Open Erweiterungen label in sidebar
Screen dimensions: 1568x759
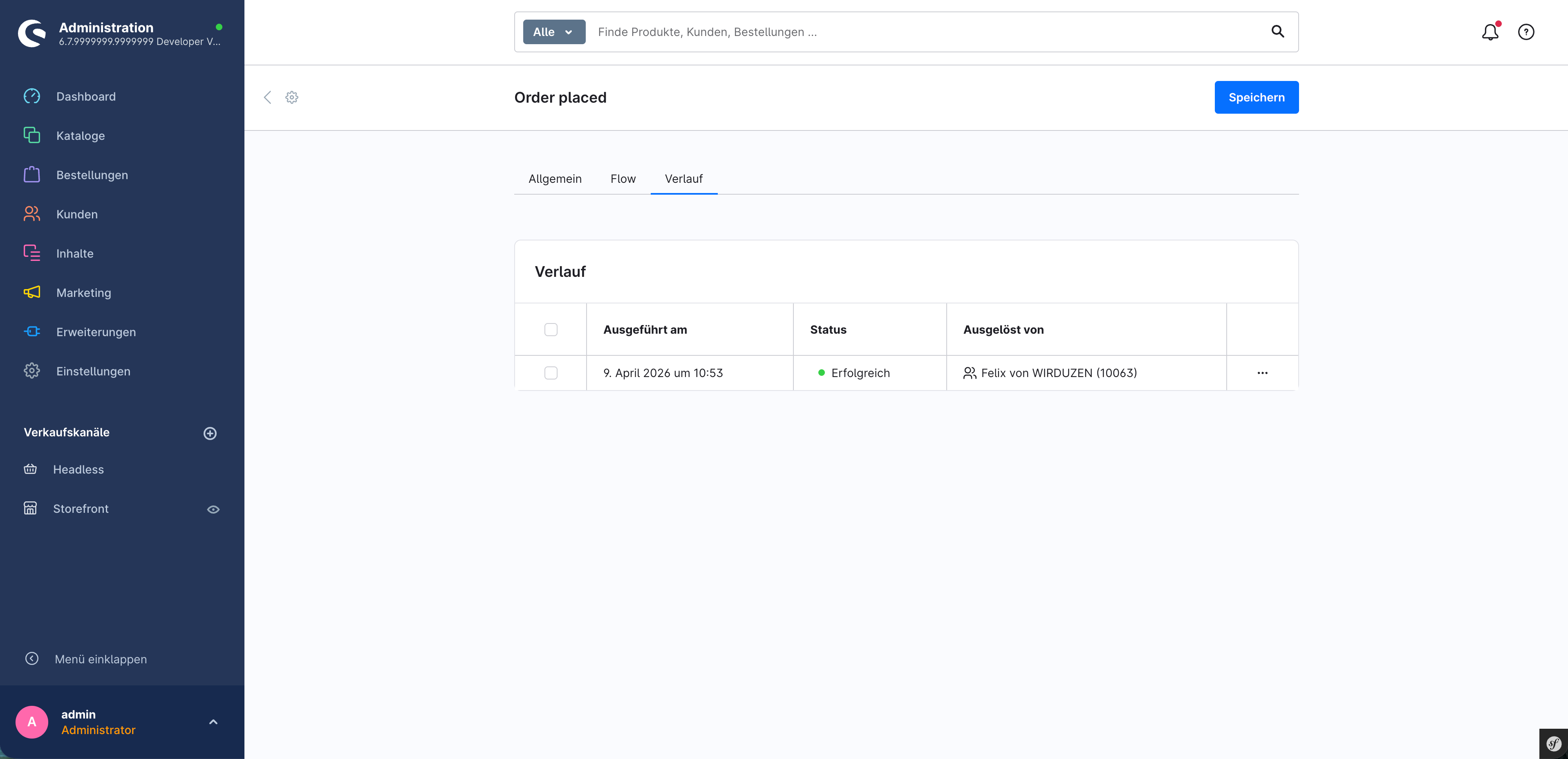tap(96, 332)
